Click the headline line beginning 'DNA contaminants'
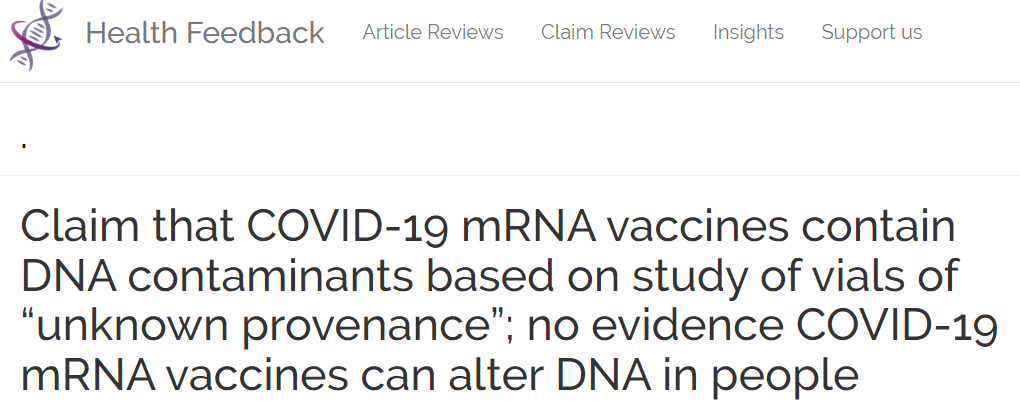This screenshot has width=1020, height=413. [x=489, y=276]
